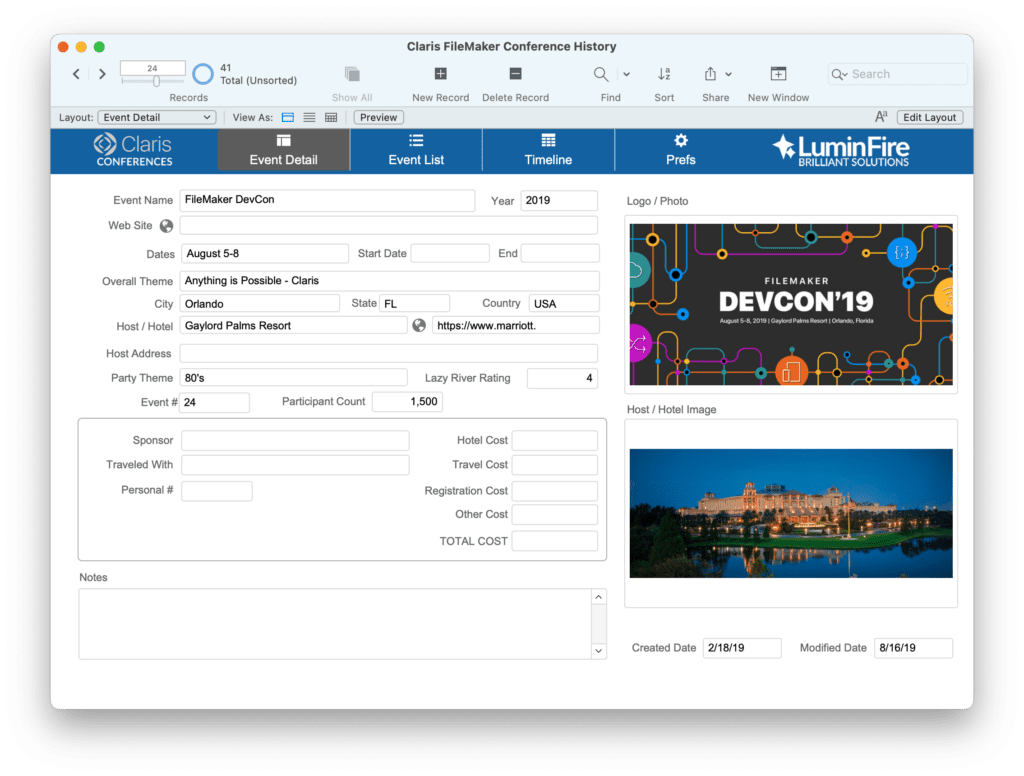
Task: Click the Delete Record minus icon
Action: [x=515, y=74]
